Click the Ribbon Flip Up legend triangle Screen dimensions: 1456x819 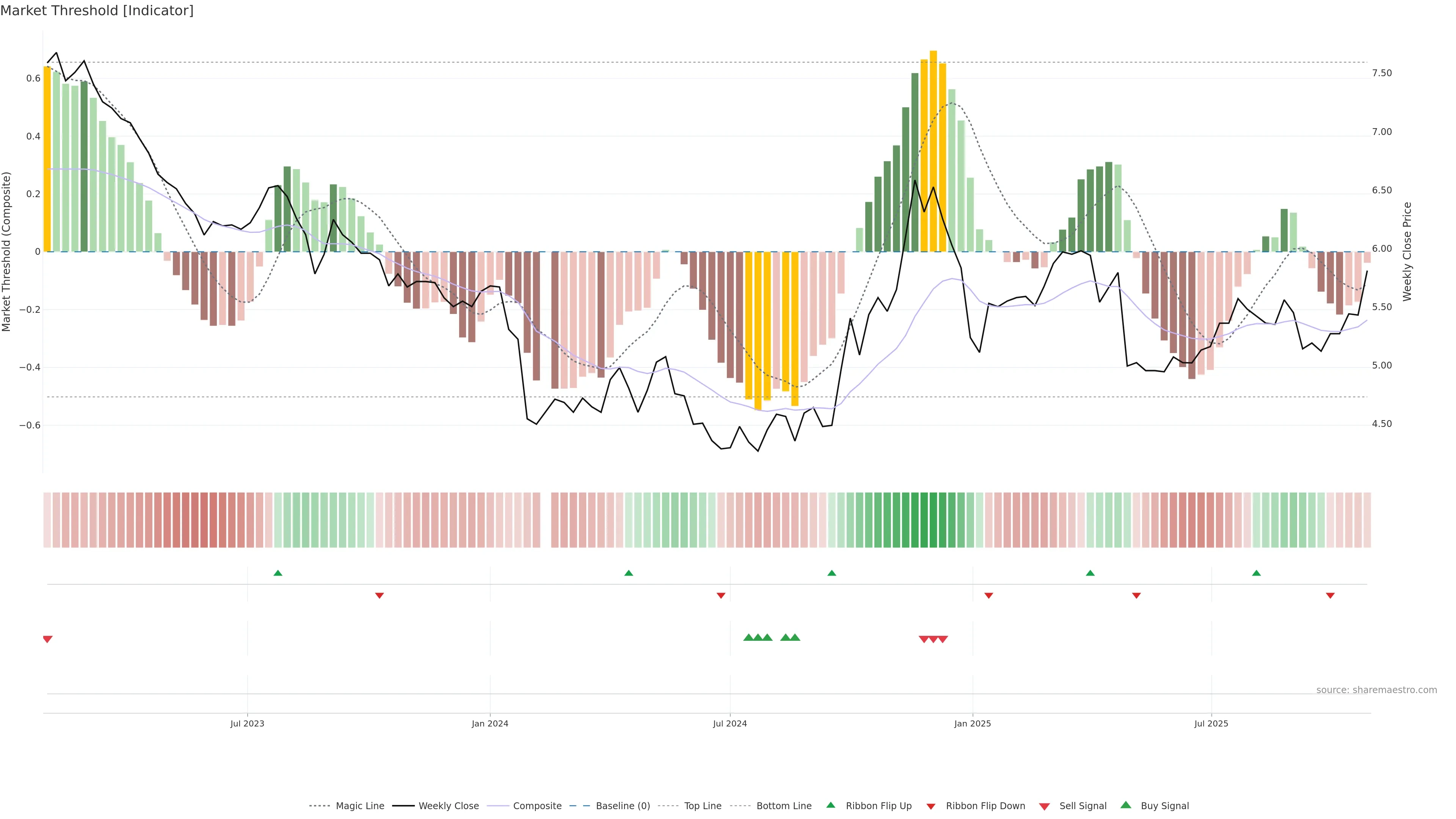(830, 805)
